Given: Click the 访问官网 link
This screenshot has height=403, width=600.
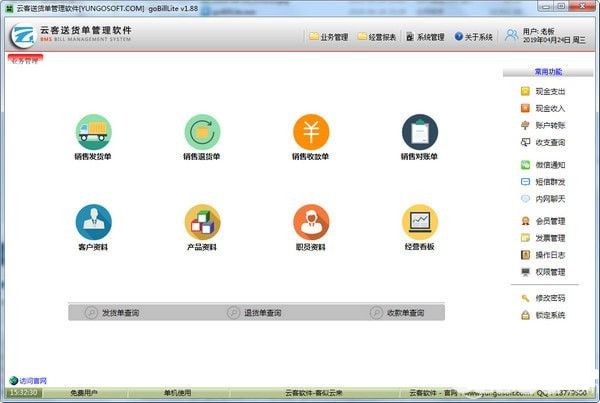Looking at the screenshot, I should [x=28, y=381].
